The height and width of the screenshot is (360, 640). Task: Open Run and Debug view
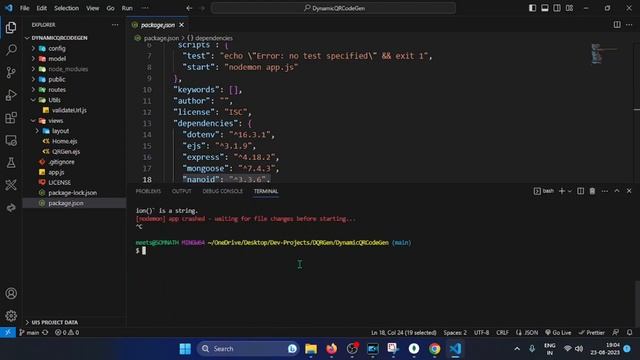tap(11, 95)
